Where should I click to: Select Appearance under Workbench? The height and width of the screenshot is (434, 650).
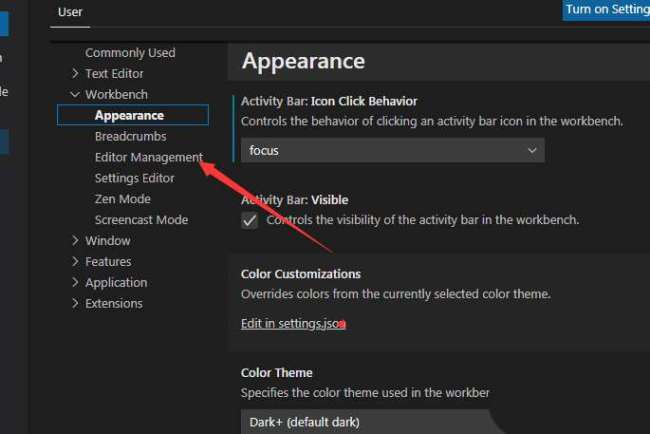coord(129,116)
